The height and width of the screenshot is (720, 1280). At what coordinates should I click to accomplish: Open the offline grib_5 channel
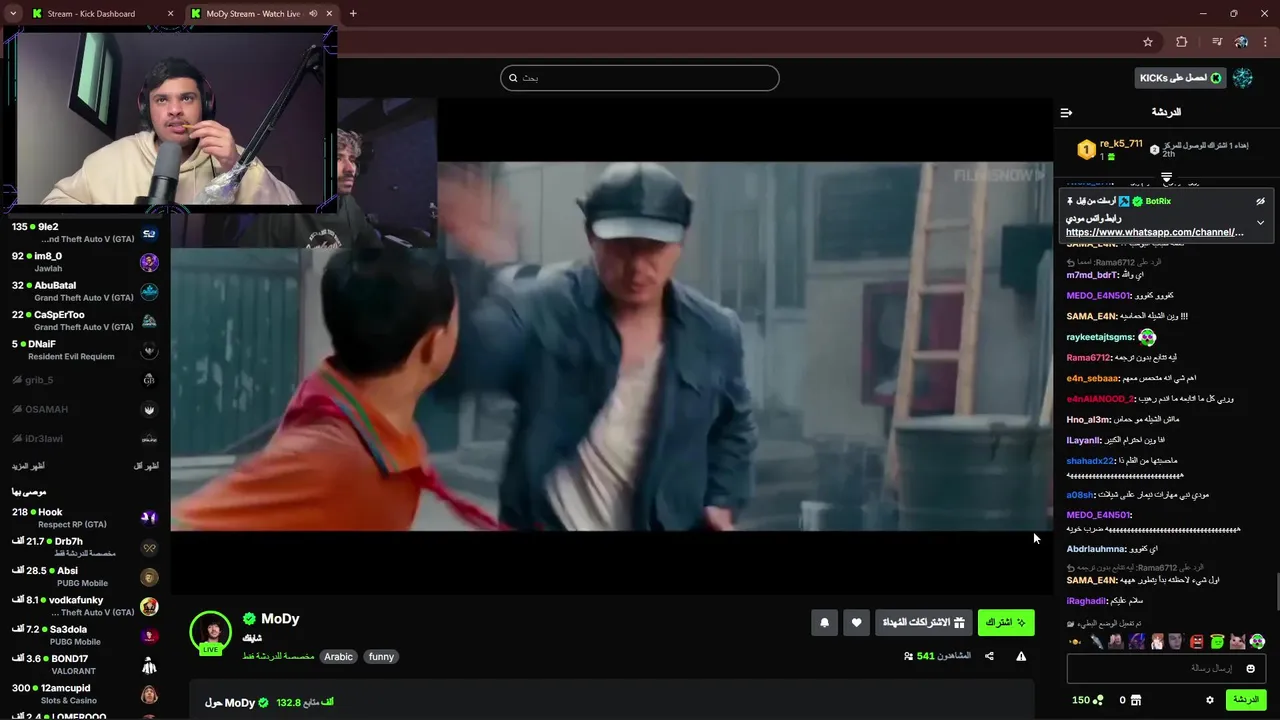tap(85, 380)
